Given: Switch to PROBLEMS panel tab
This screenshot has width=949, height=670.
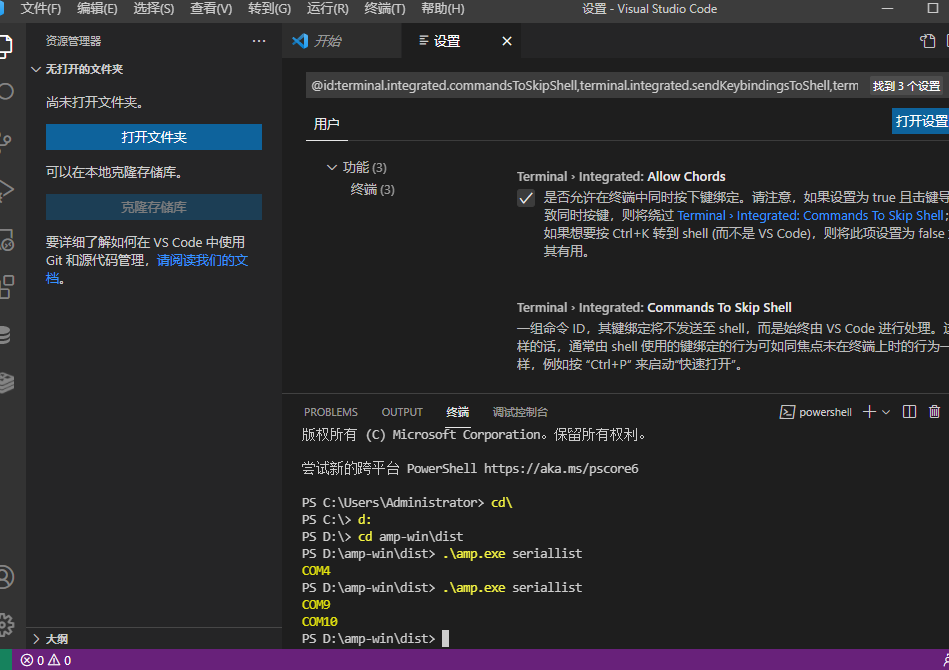Looking at the screenshot, I should coord(330,412).
